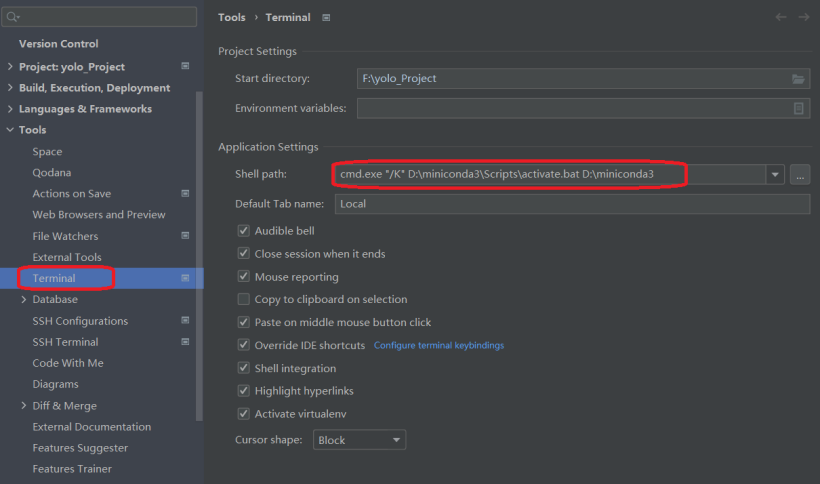Screen dimensions: 820x484
Task: Click the ellipsis browse button beside Shell path
Action: point(799,175)
